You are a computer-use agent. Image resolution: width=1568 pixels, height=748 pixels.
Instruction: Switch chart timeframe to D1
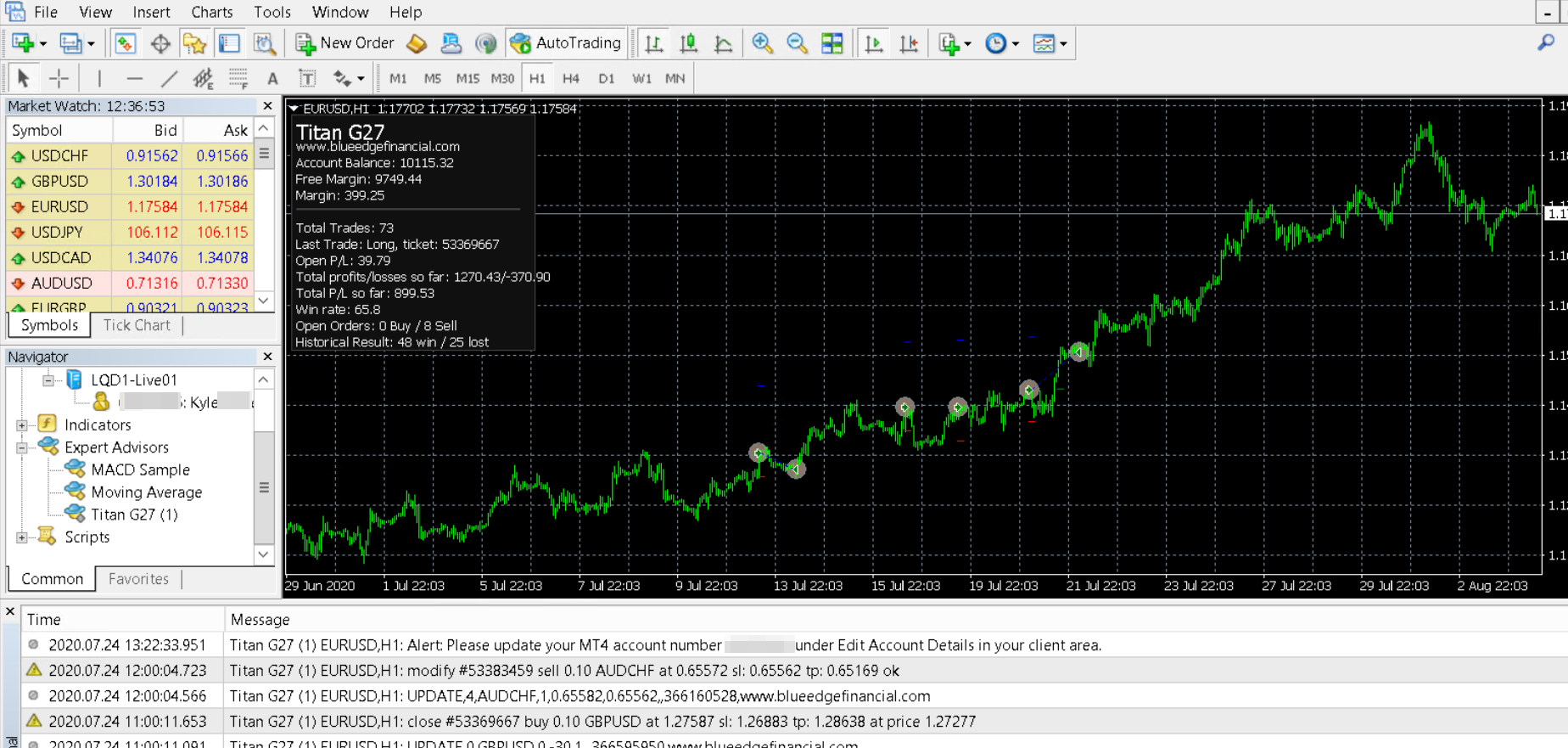[606, 78]
